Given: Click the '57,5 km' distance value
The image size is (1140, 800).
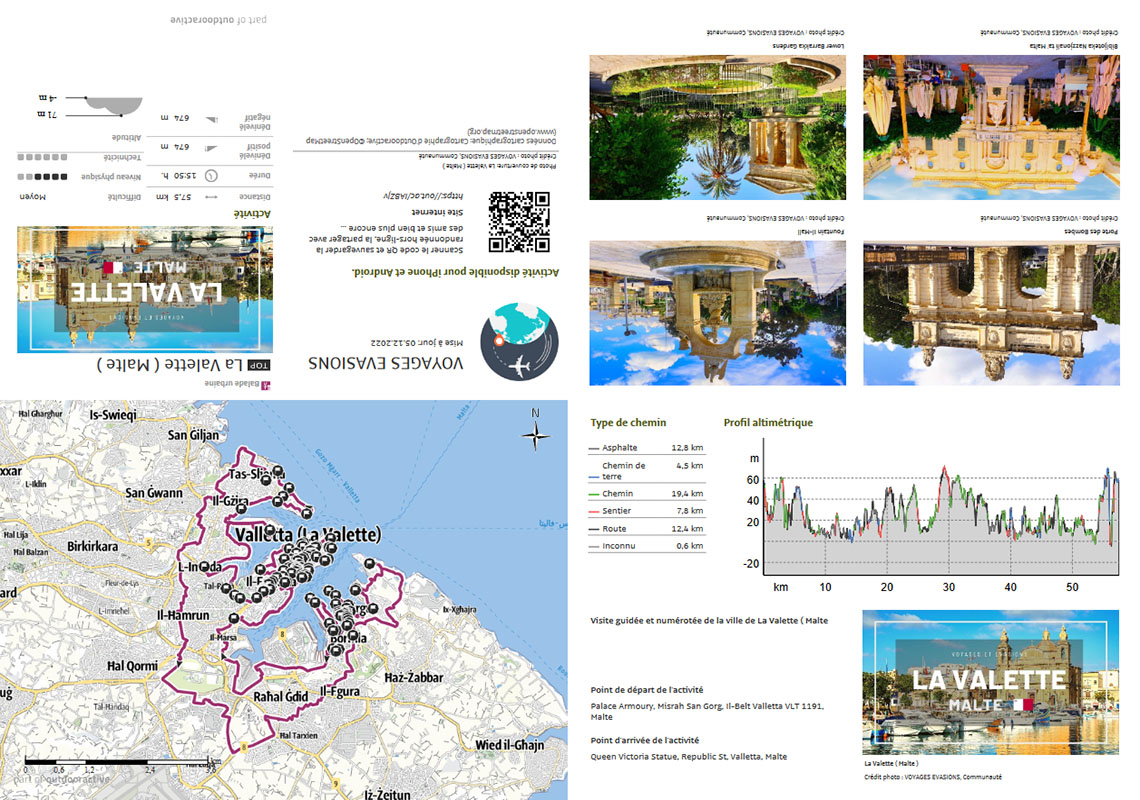Looking at the screenshot, I should (x=174, y=196).
